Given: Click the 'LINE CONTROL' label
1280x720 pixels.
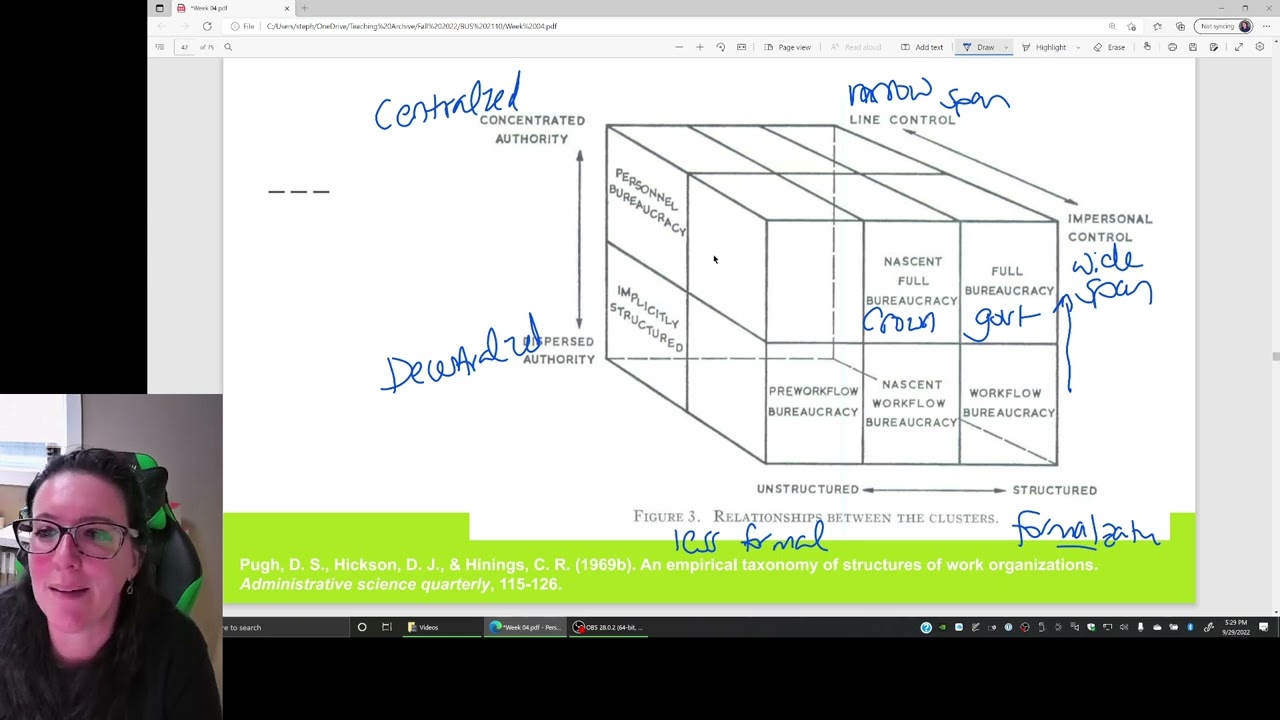Looking at the screenshot, I should (902, 120).
